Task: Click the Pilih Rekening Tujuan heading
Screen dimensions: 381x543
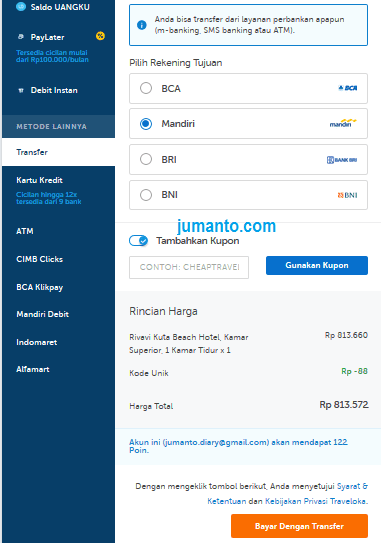Action: [x=176, y=63]
